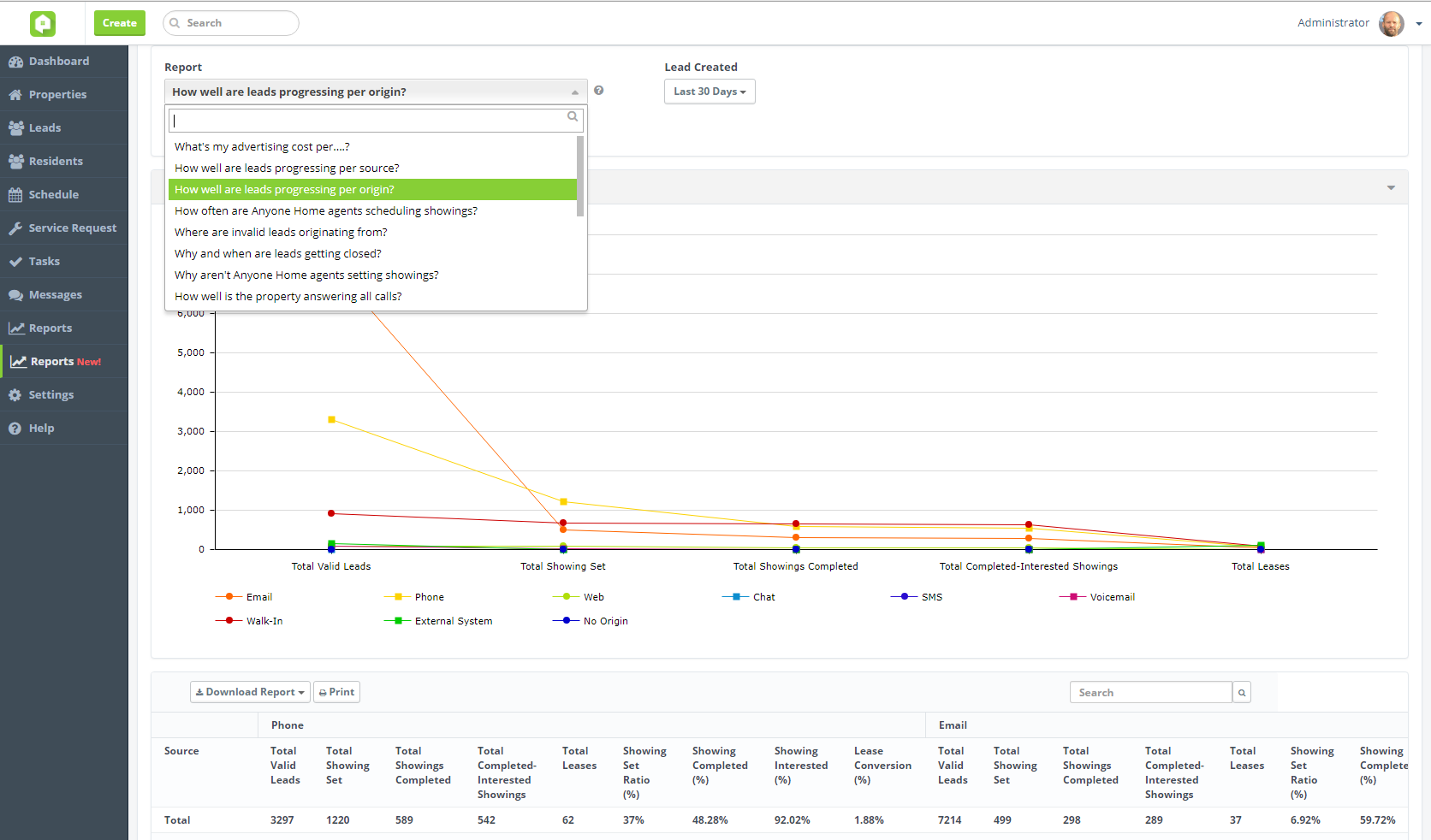Screen dimensions: 1431x840
Task: Open Reports New! sidebar item
Action: pyautogui.click(x=64, y=362)
